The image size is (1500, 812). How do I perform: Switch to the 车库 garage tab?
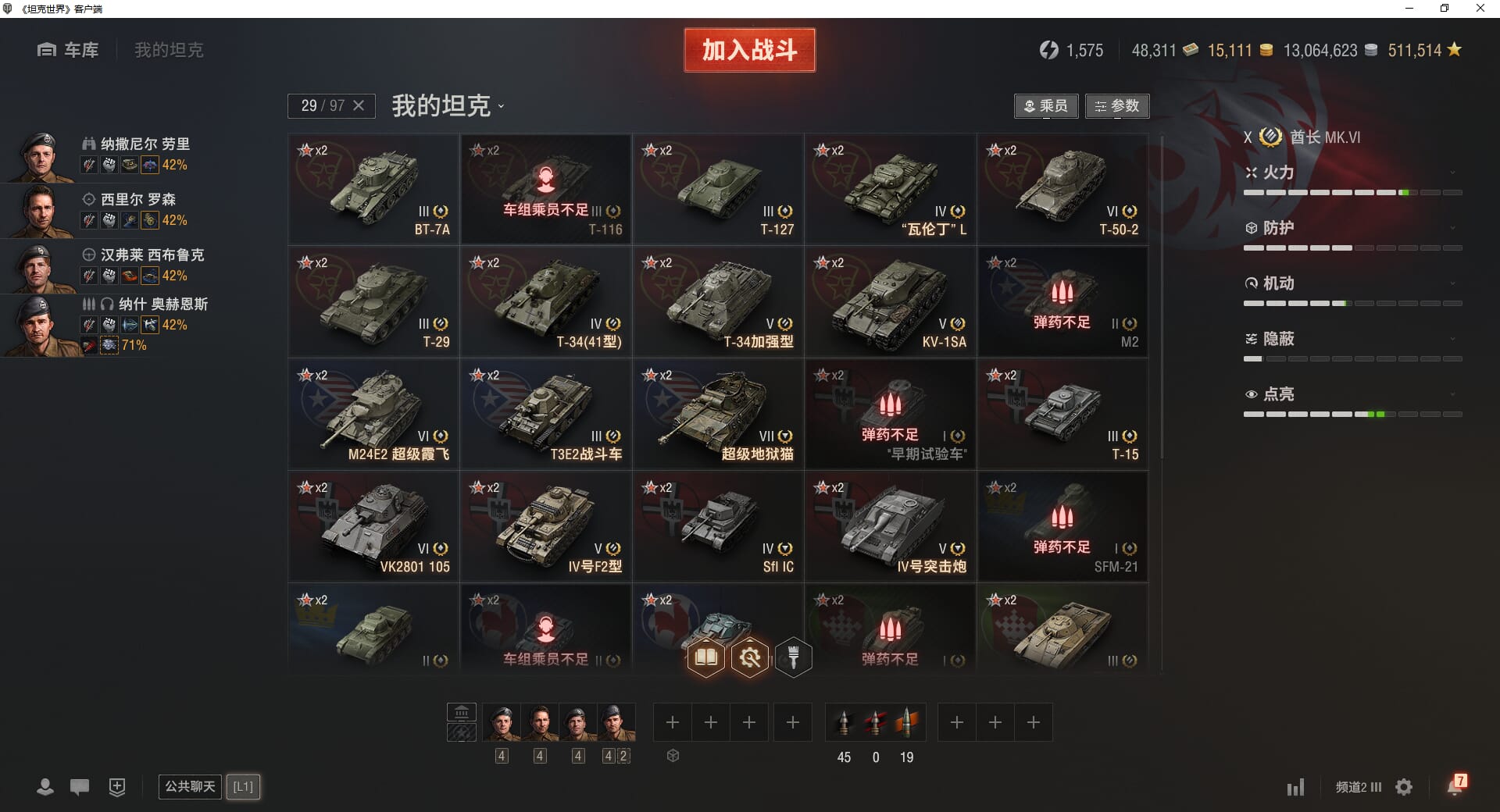click(x=68, y=50)
